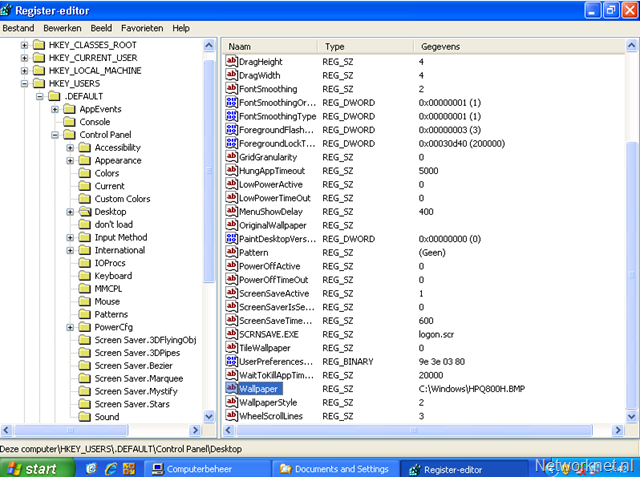Expand the HKEY_CURRENT_USER key
This screenshot has width=640, height=477.
(24, 58)
